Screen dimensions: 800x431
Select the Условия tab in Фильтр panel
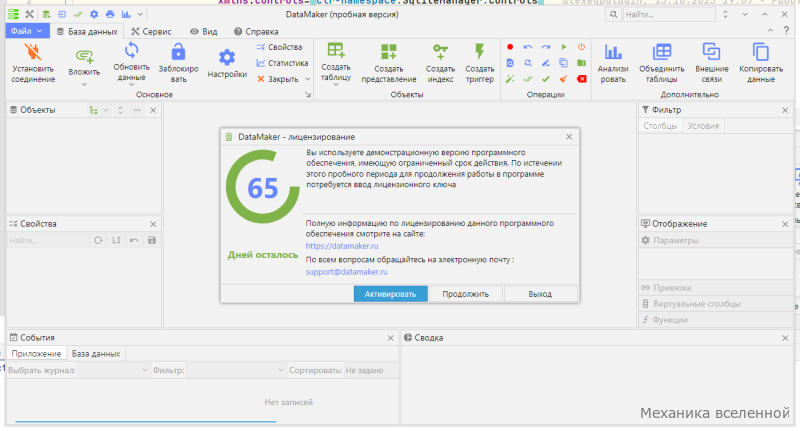[703, 126]
